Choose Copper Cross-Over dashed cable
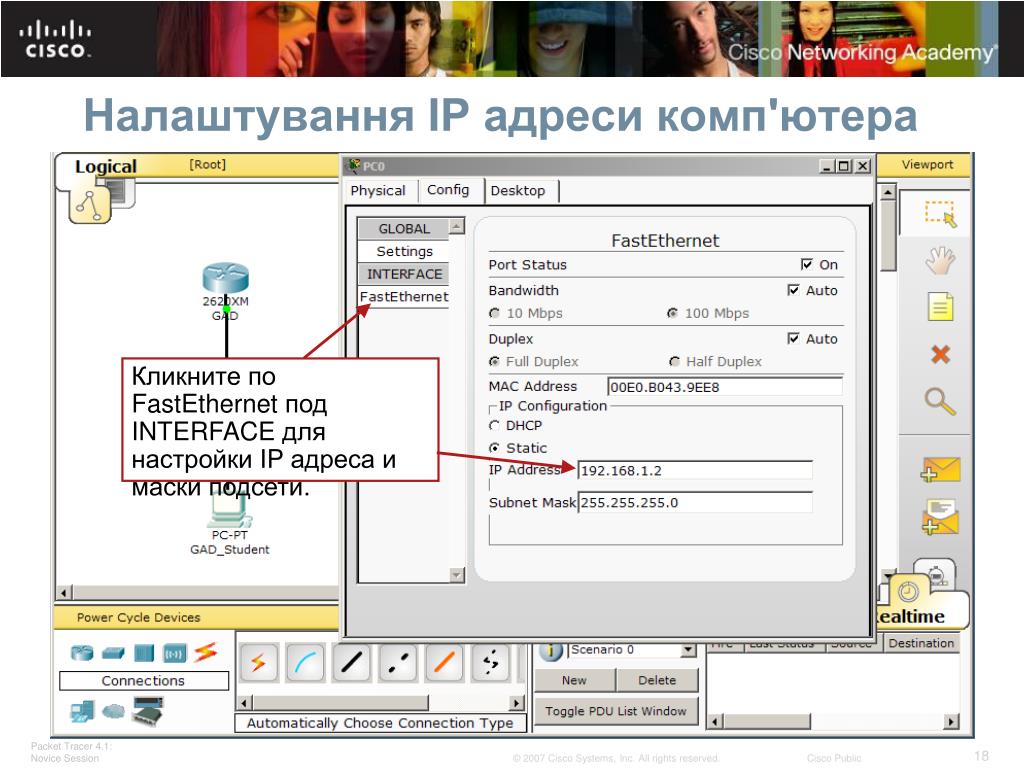 398,663
